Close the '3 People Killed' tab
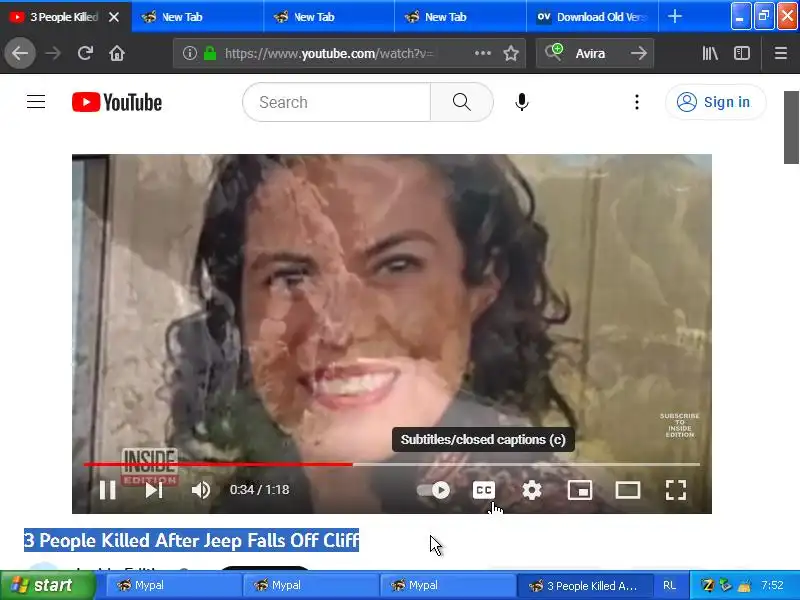The height and width of the screenshot is (600, 800). (x=114, y=17)
